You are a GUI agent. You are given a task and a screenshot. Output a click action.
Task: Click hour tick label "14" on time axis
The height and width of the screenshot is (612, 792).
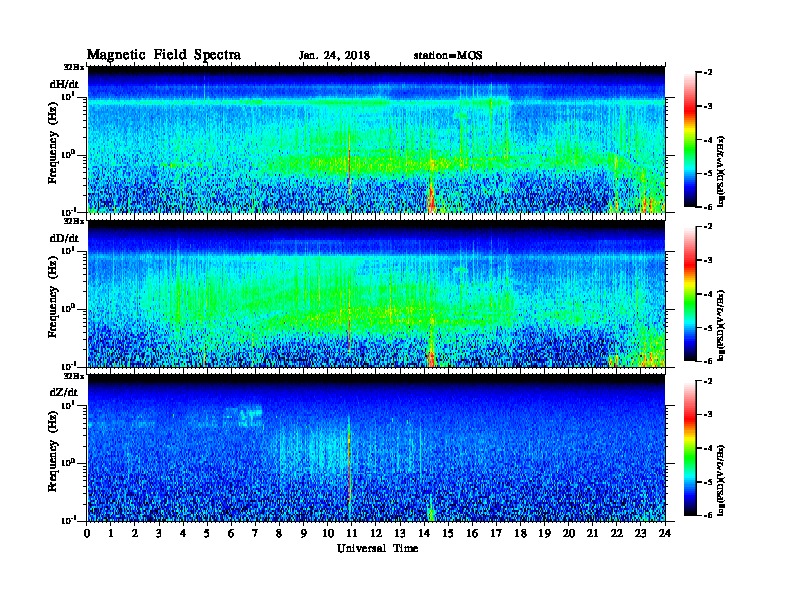click(x=424, y=533)
